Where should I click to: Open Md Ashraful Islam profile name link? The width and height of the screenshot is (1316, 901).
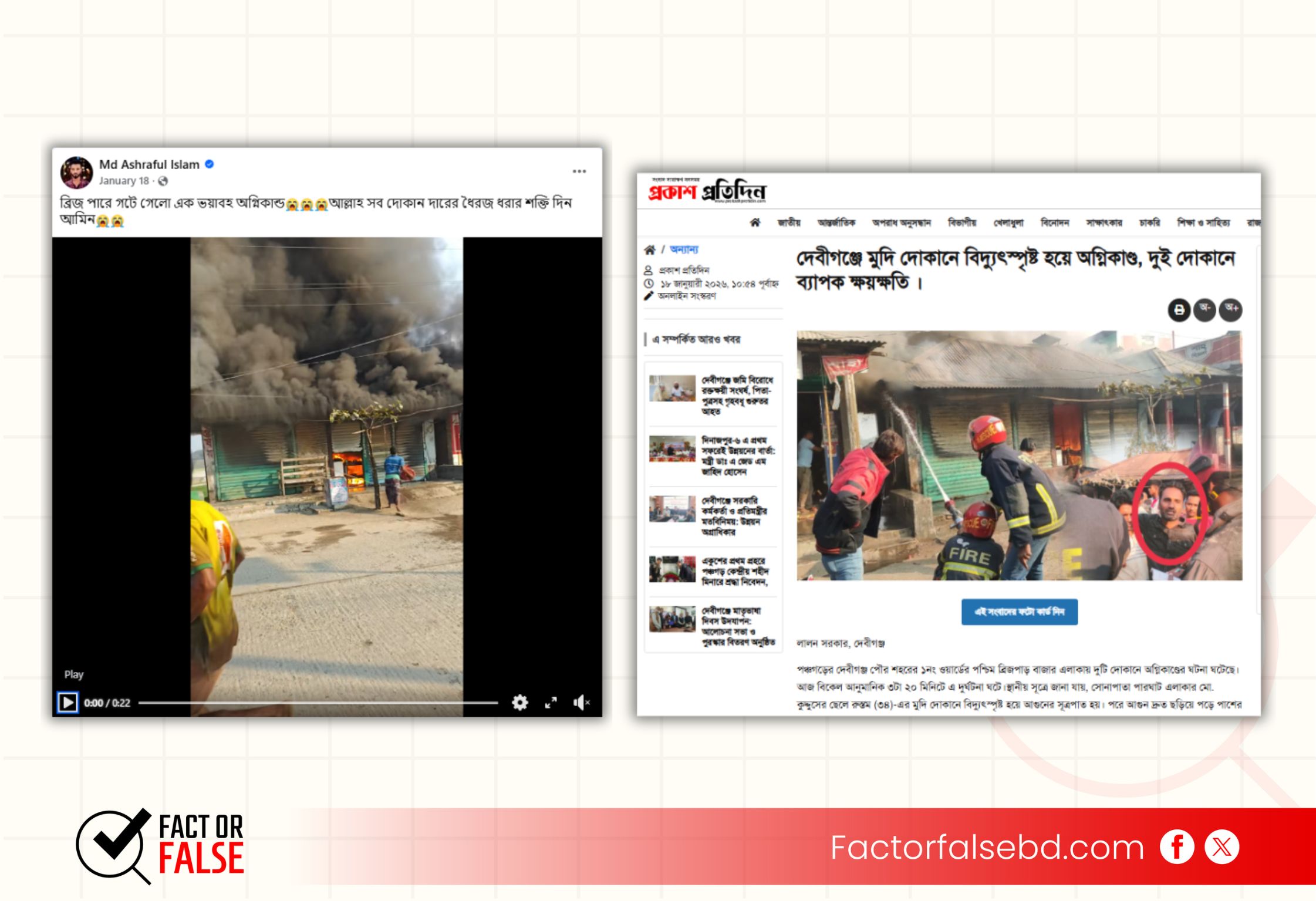pos(149,164)
